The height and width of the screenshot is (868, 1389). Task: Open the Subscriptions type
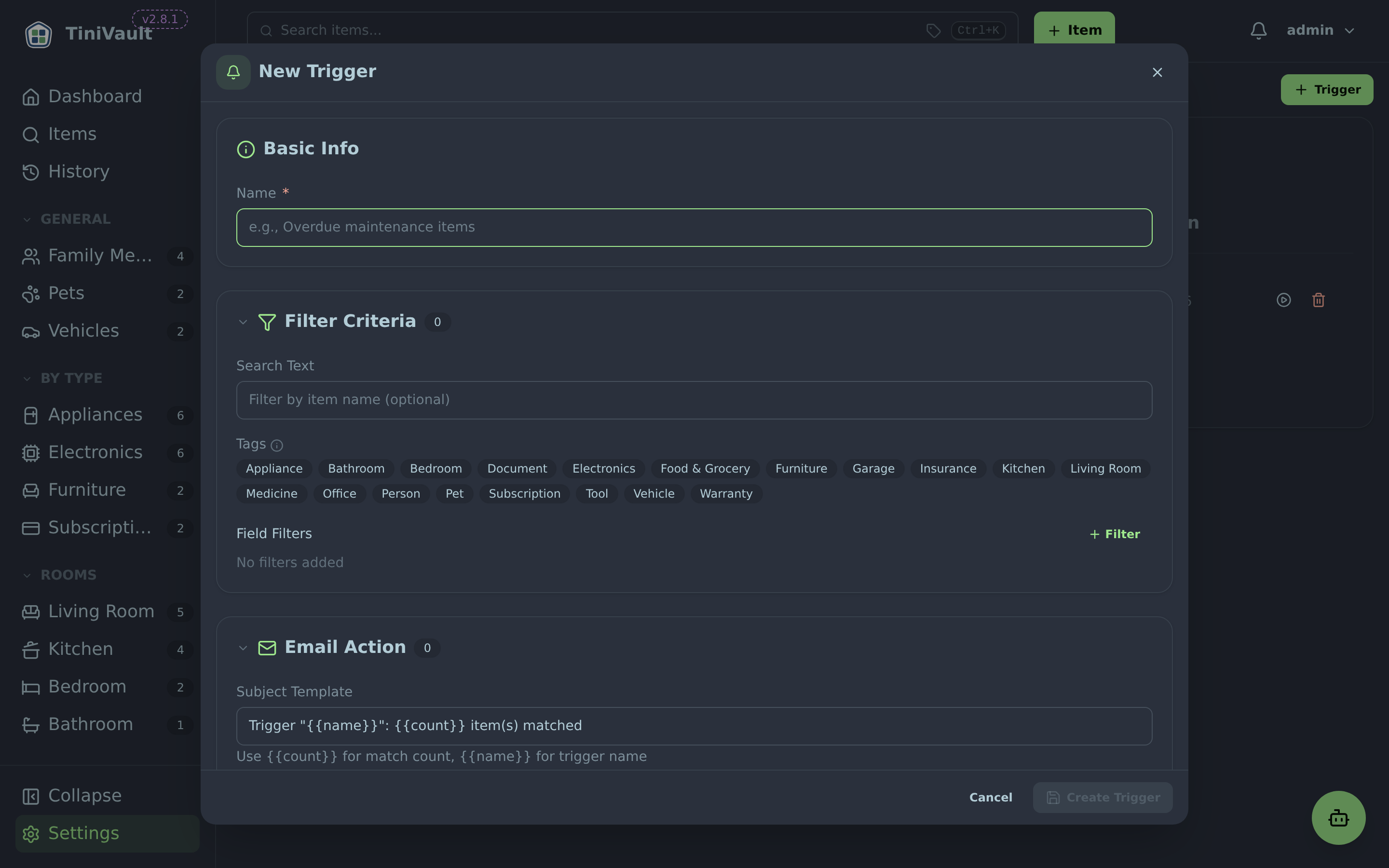pos(108,528)
